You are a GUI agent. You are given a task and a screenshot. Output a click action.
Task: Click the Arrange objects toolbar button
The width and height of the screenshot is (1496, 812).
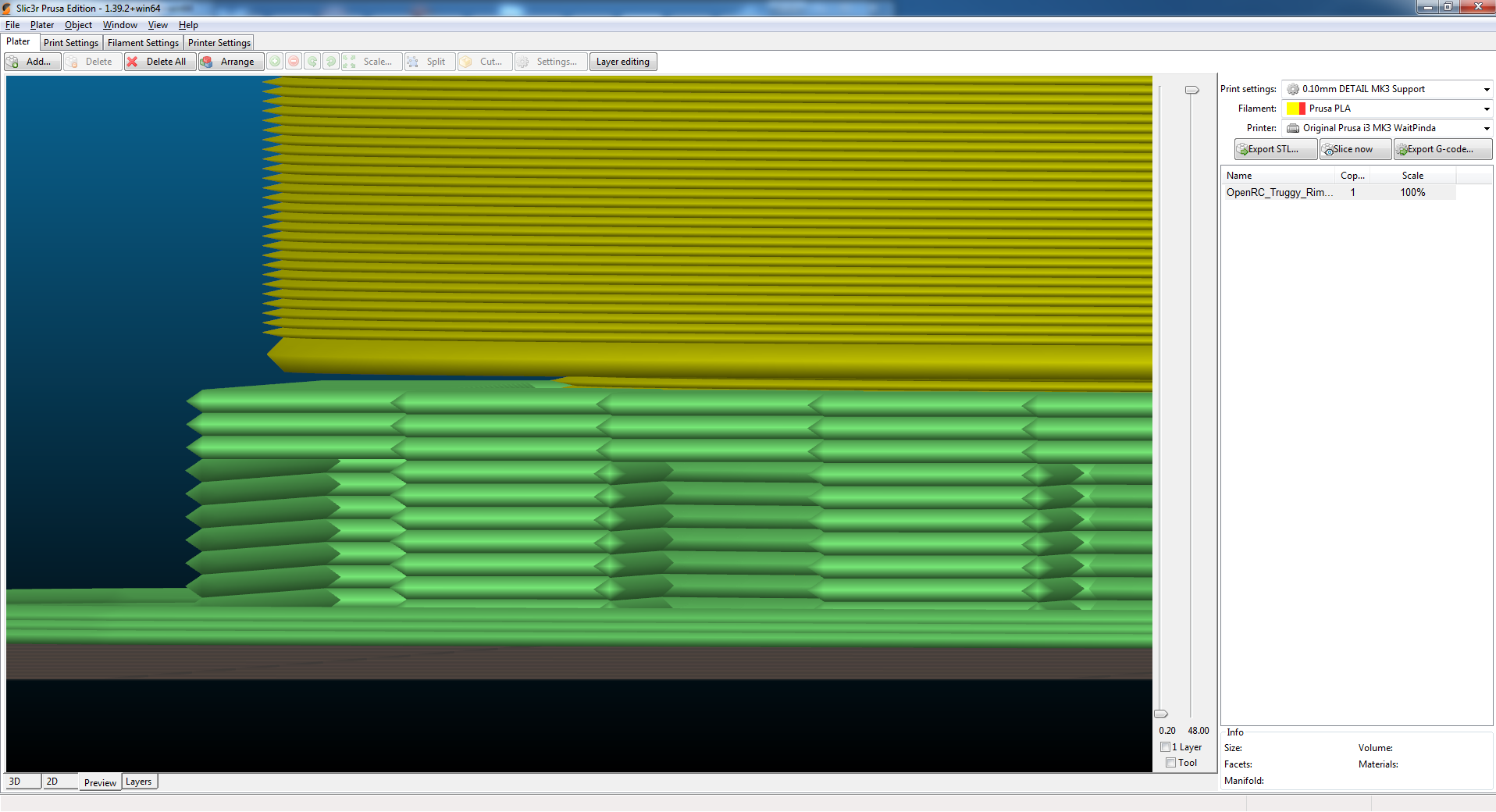(x=231, y=62)
